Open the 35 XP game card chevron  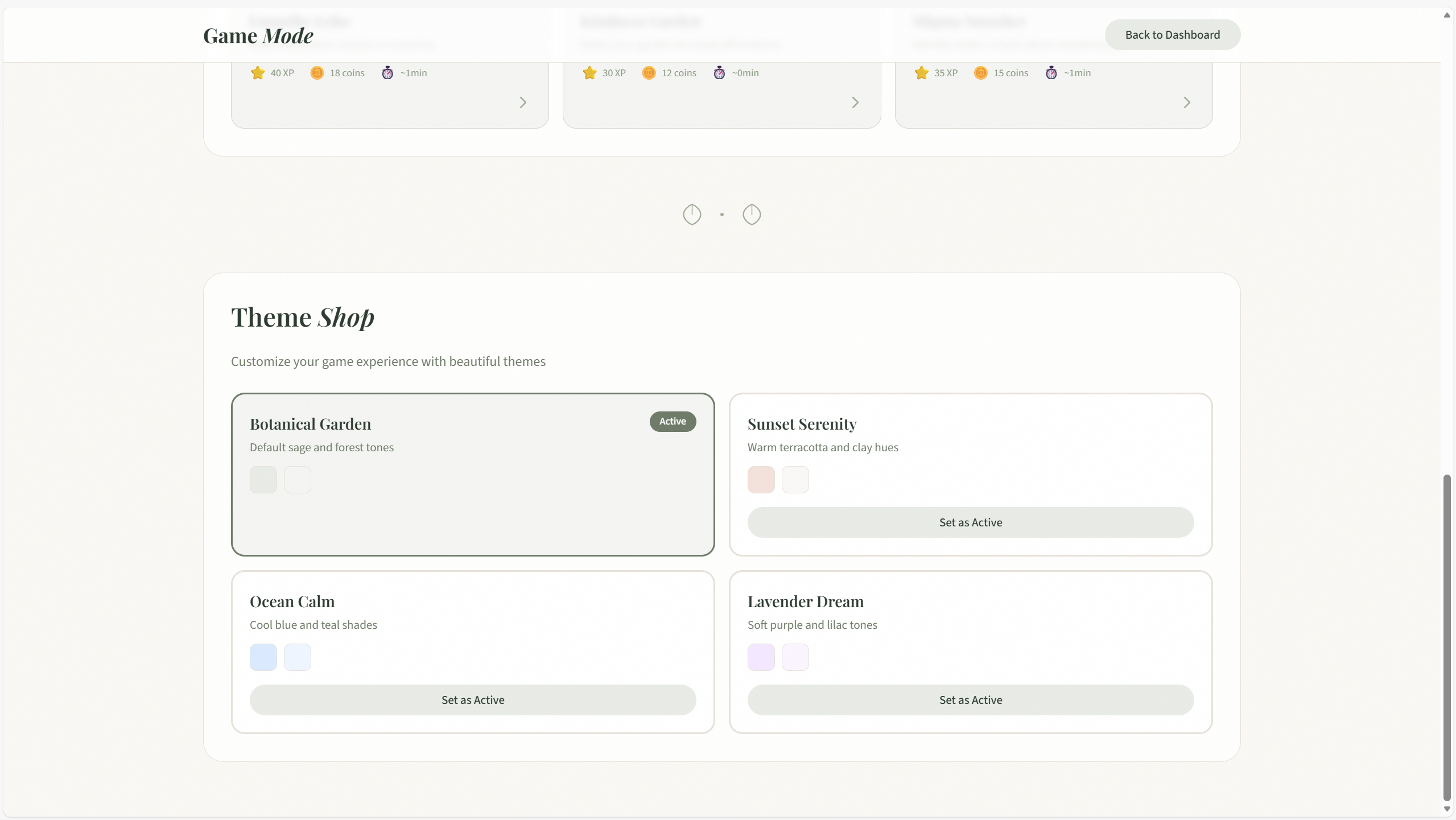(x=1186, y=102)
